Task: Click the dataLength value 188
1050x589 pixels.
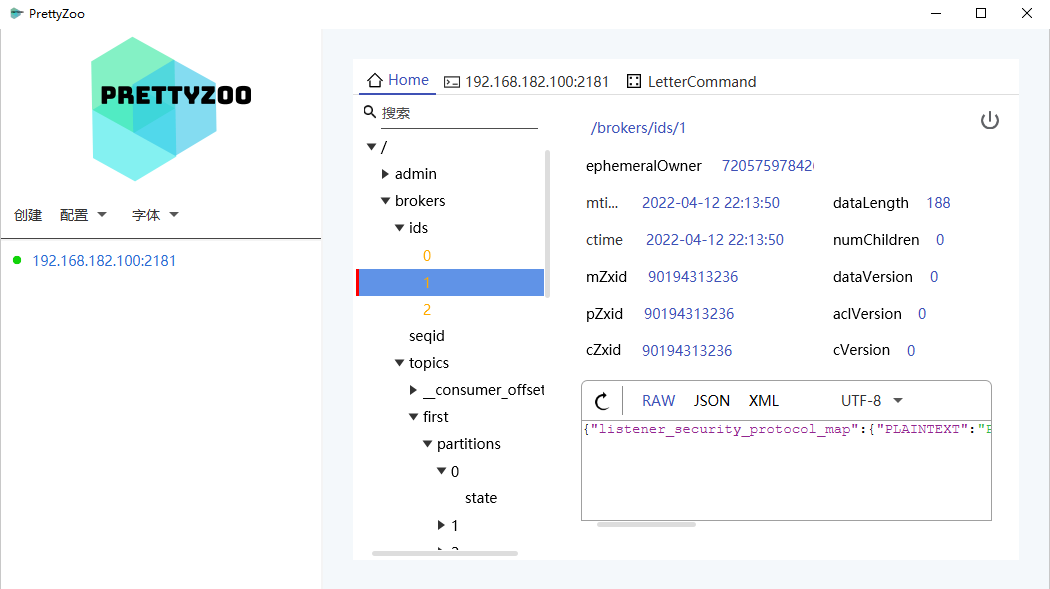Action: coord(938,203)
